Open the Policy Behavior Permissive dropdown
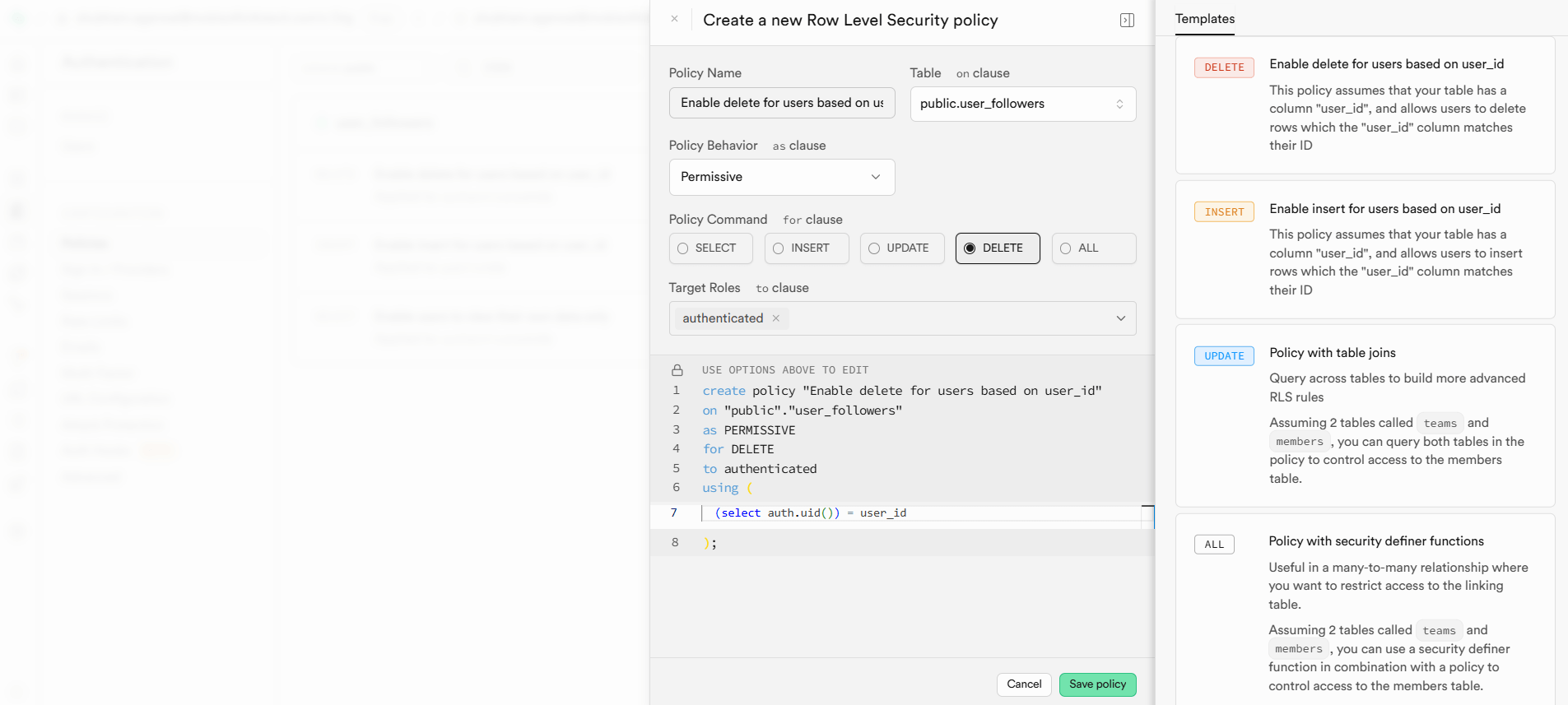1568x705 pixels. click(x=782, y=177)
